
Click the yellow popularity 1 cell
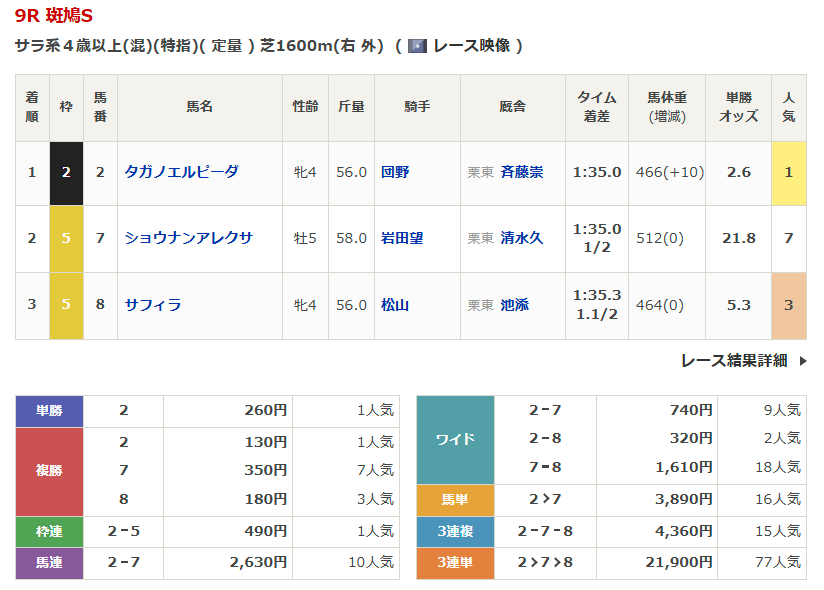pos(788,172)
